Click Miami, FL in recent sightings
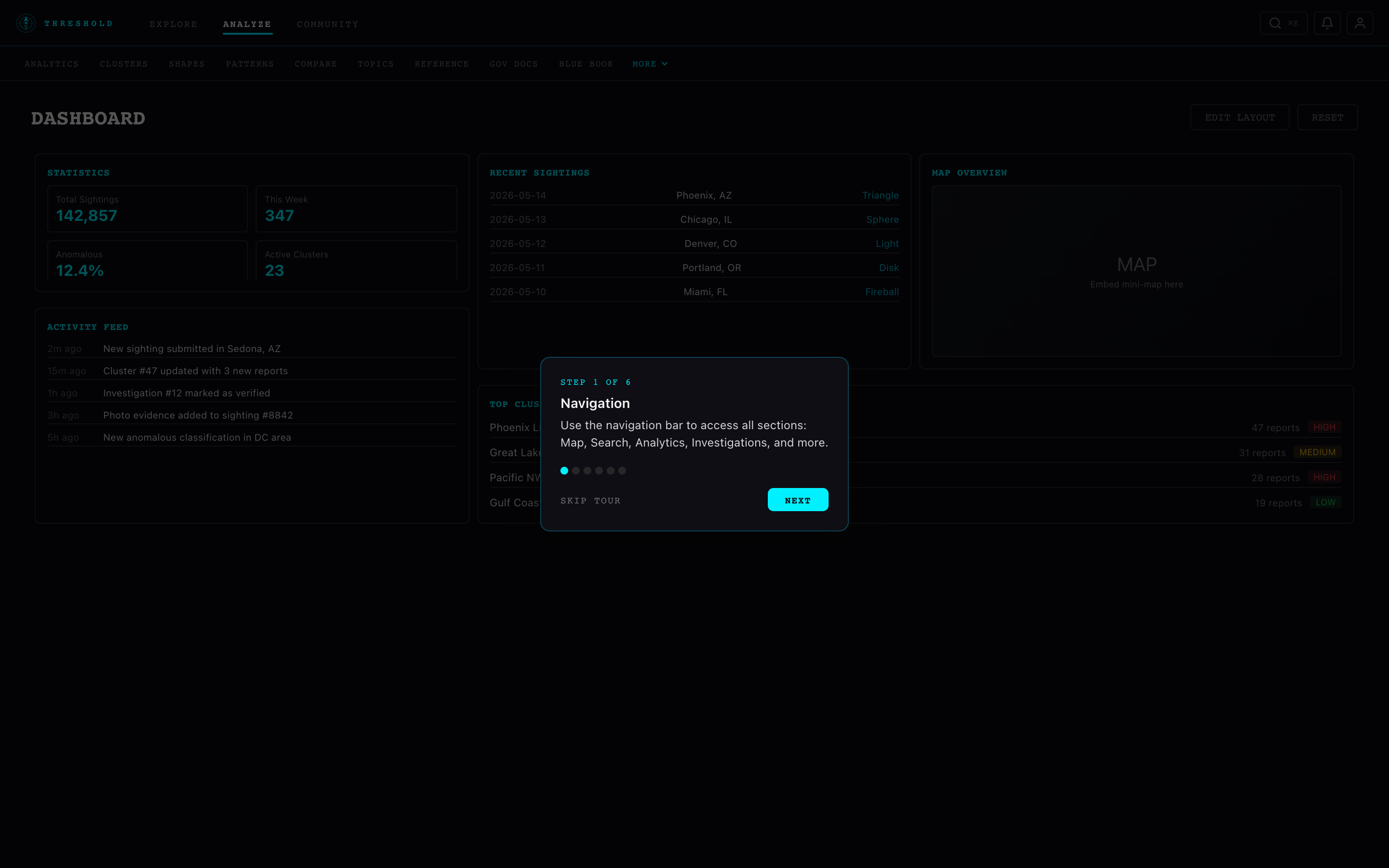 [706, 292]
